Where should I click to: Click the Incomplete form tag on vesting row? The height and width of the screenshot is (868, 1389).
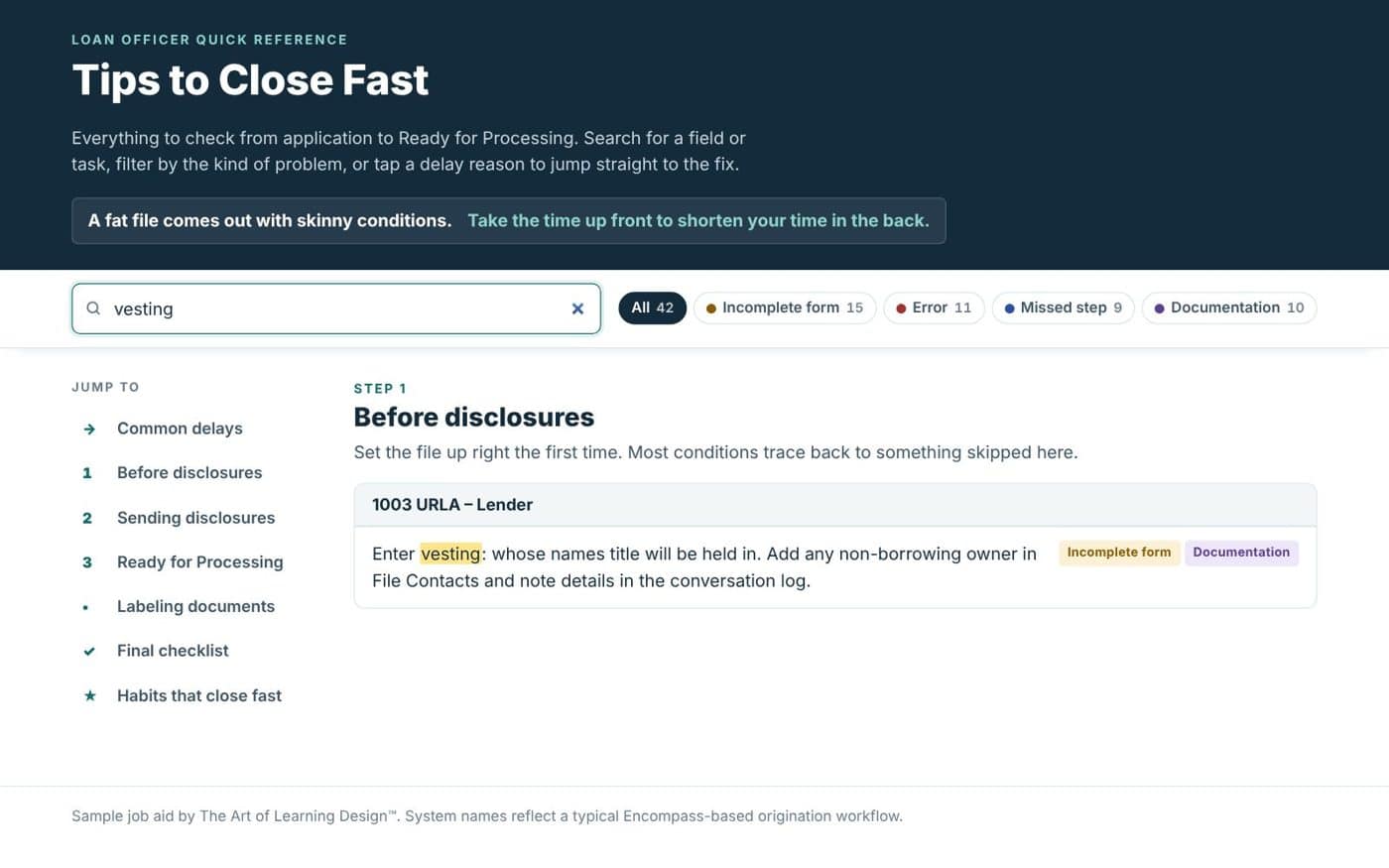point(1119,553)
